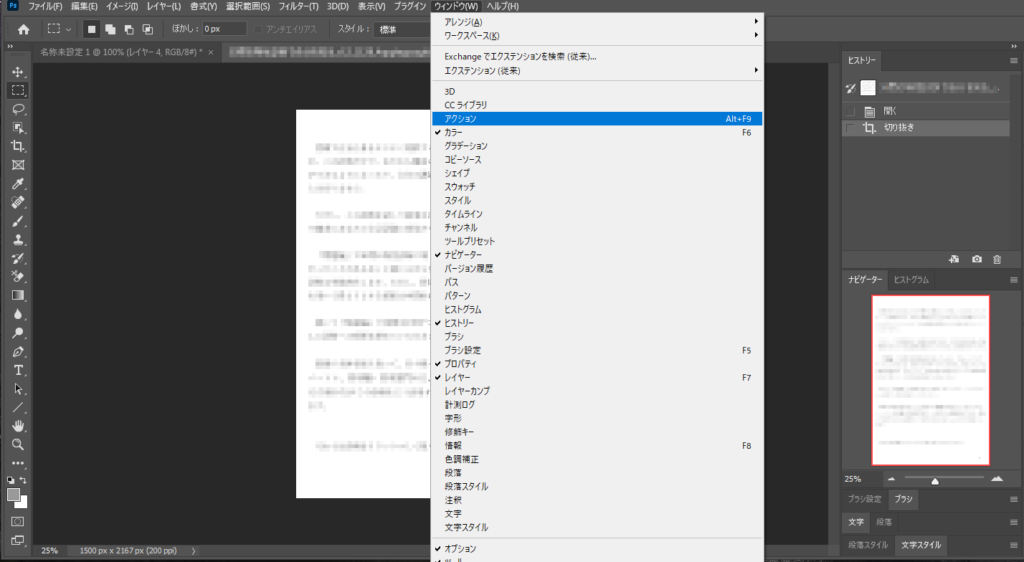Select the Object Selection tool
Viewport: 1024px width, 562px height.
click(x=18, y=127)
